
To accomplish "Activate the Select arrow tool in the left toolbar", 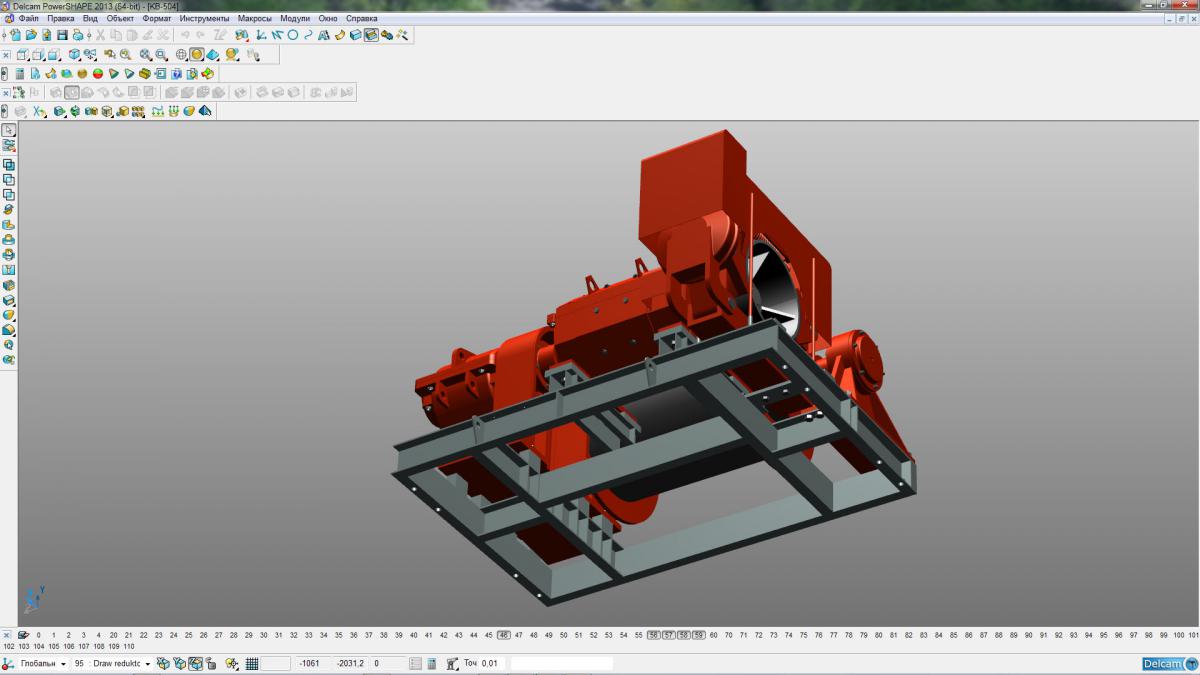I will [9, 130].
